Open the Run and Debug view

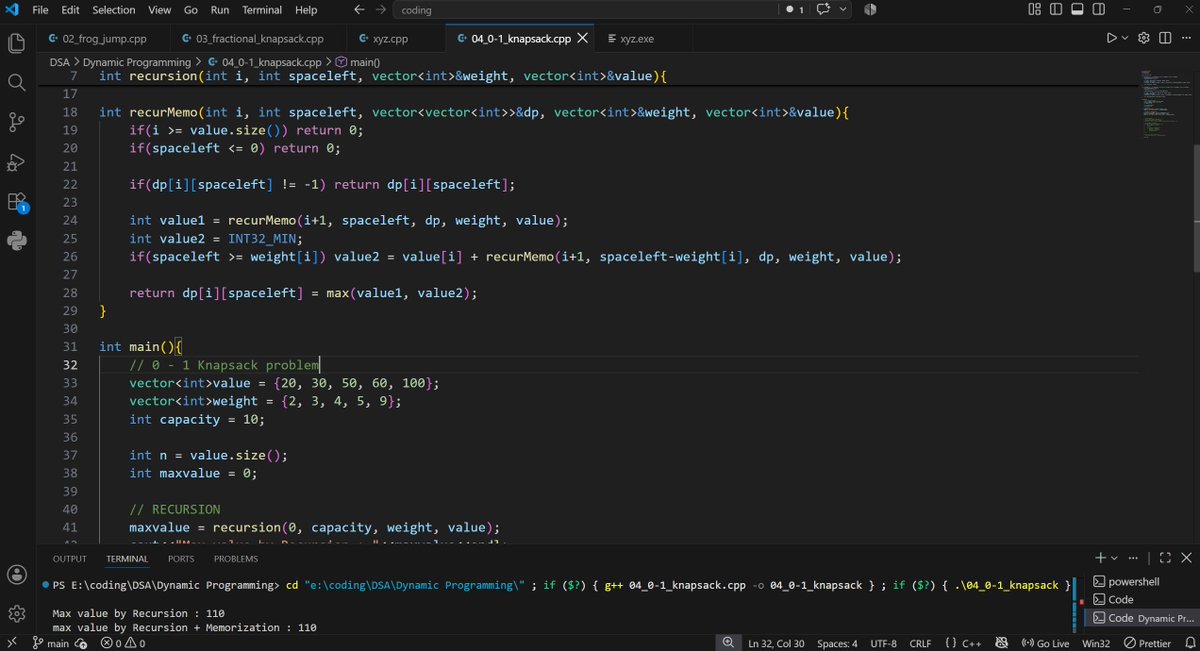(x=17, y=162)
